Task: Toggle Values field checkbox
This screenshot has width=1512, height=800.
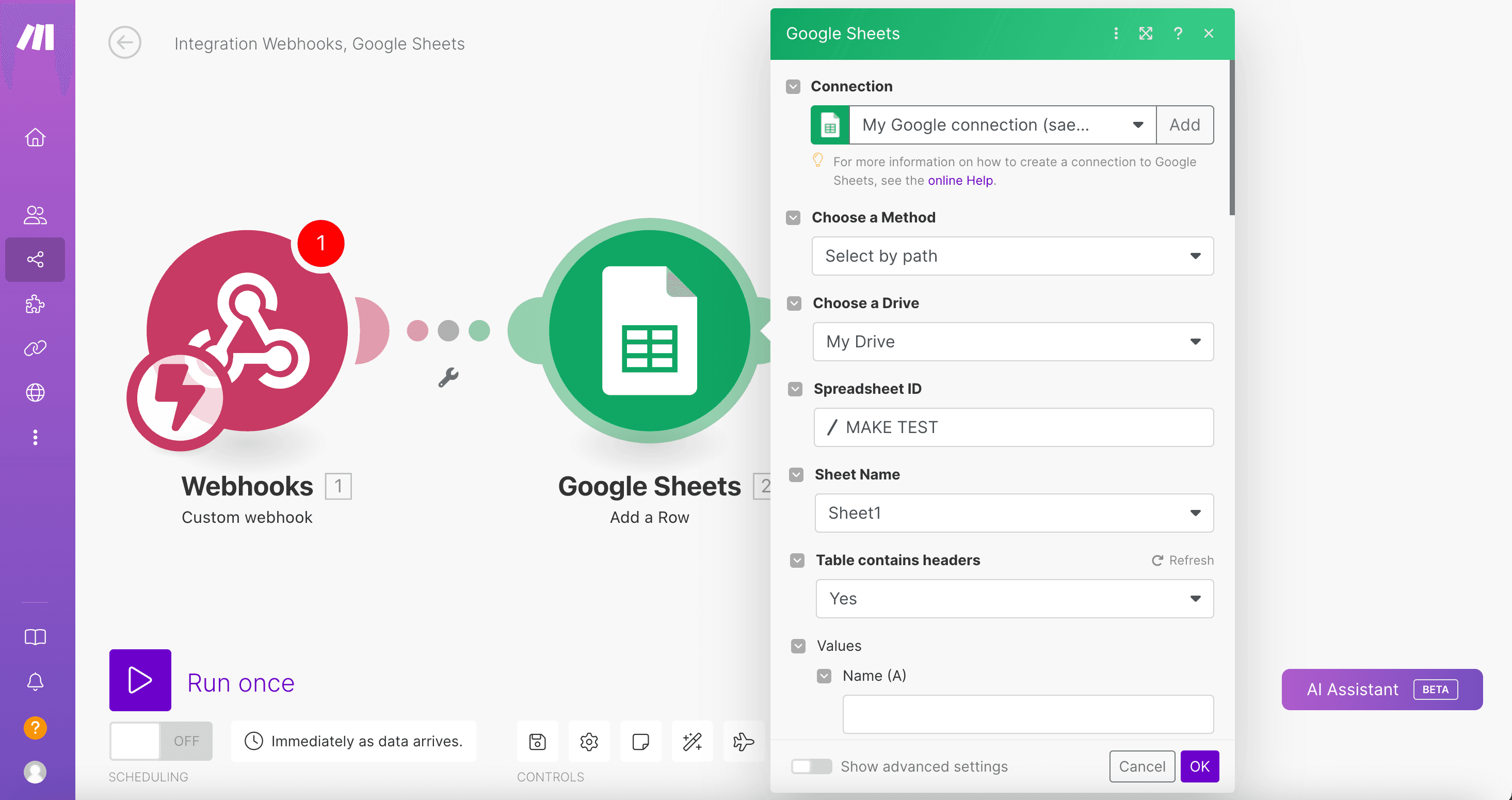Action: (798, 646)
